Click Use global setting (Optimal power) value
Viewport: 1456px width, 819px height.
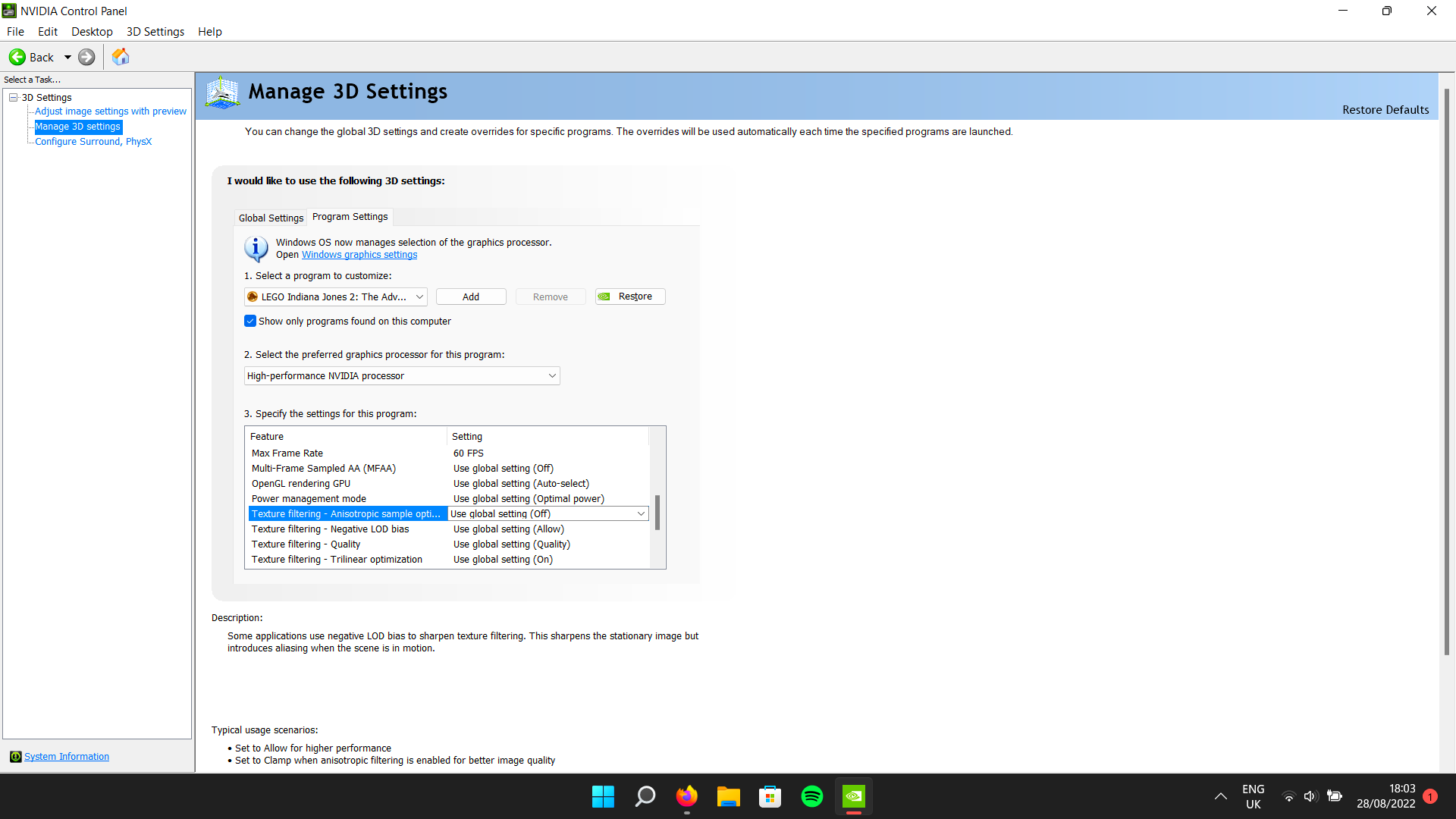pos(529,499)
